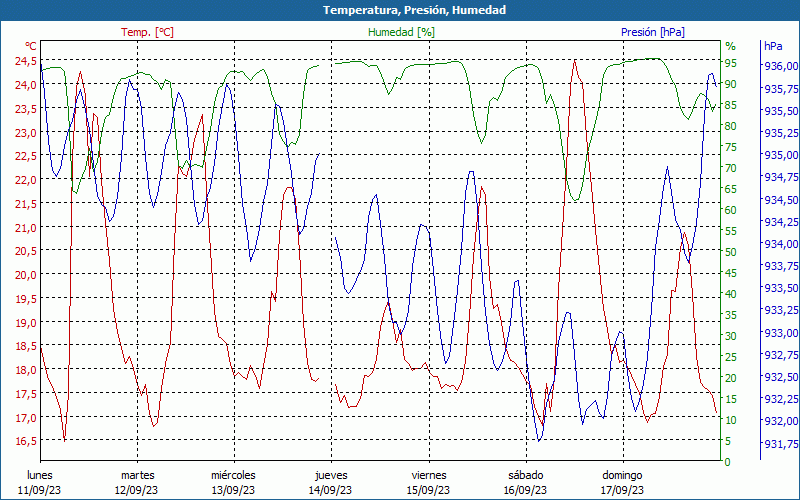800x500 pixels.
Task: Click the date '14/09/23'
Action: click(x=330, y=490)
